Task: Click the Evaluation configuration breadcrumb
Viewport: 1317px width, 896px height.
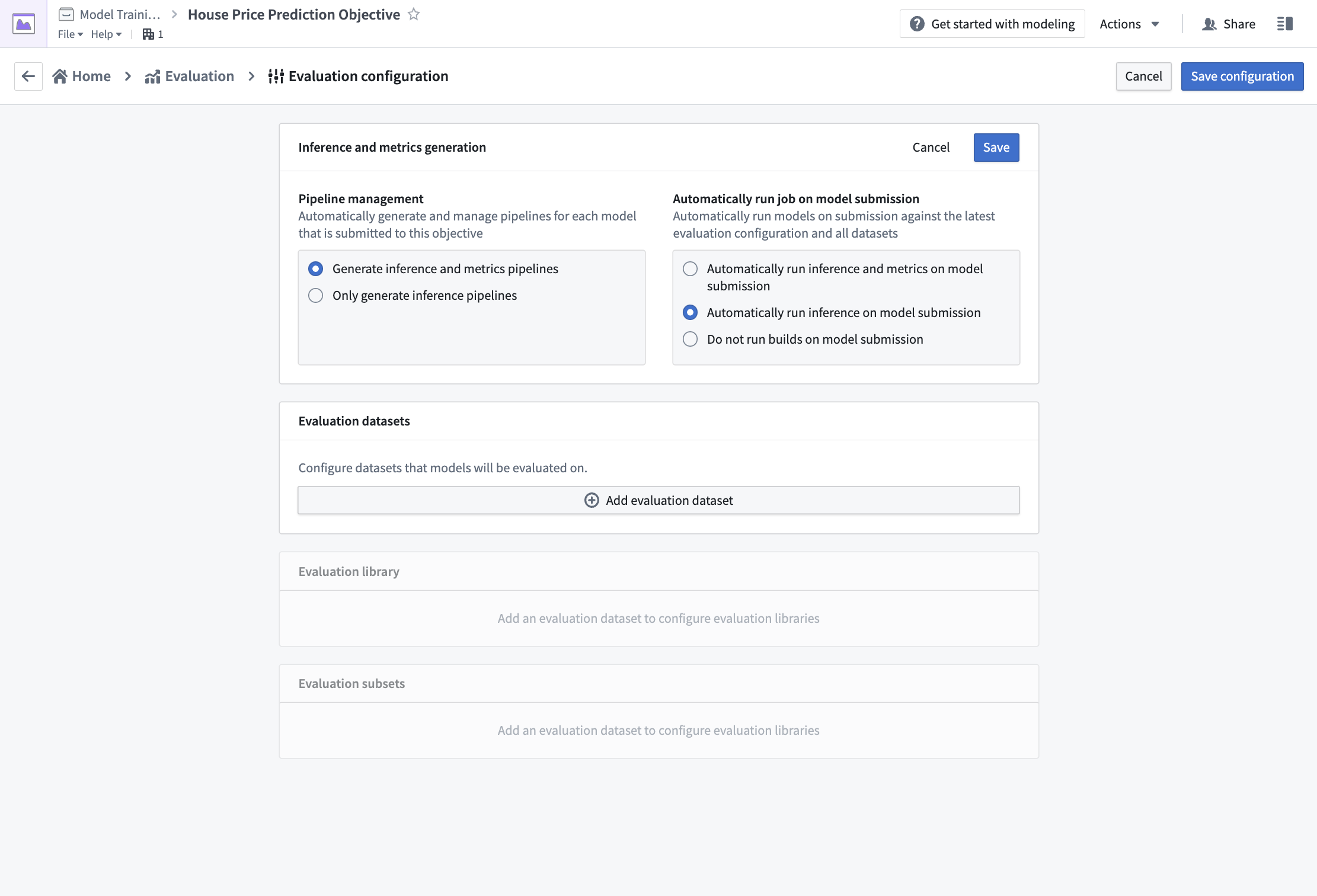Action: point(358,76)
